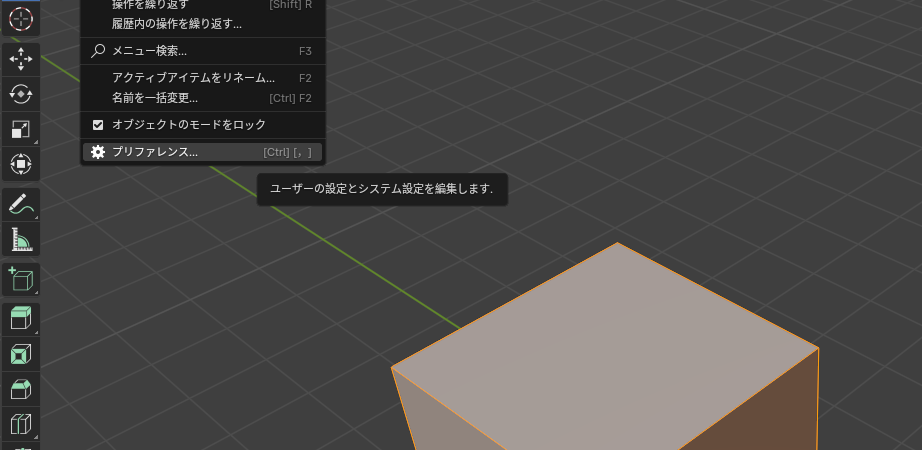The width and height of the screenshot is (922, 450).
Task: Select the Measure ruler tool
Action: click(21, 240)
